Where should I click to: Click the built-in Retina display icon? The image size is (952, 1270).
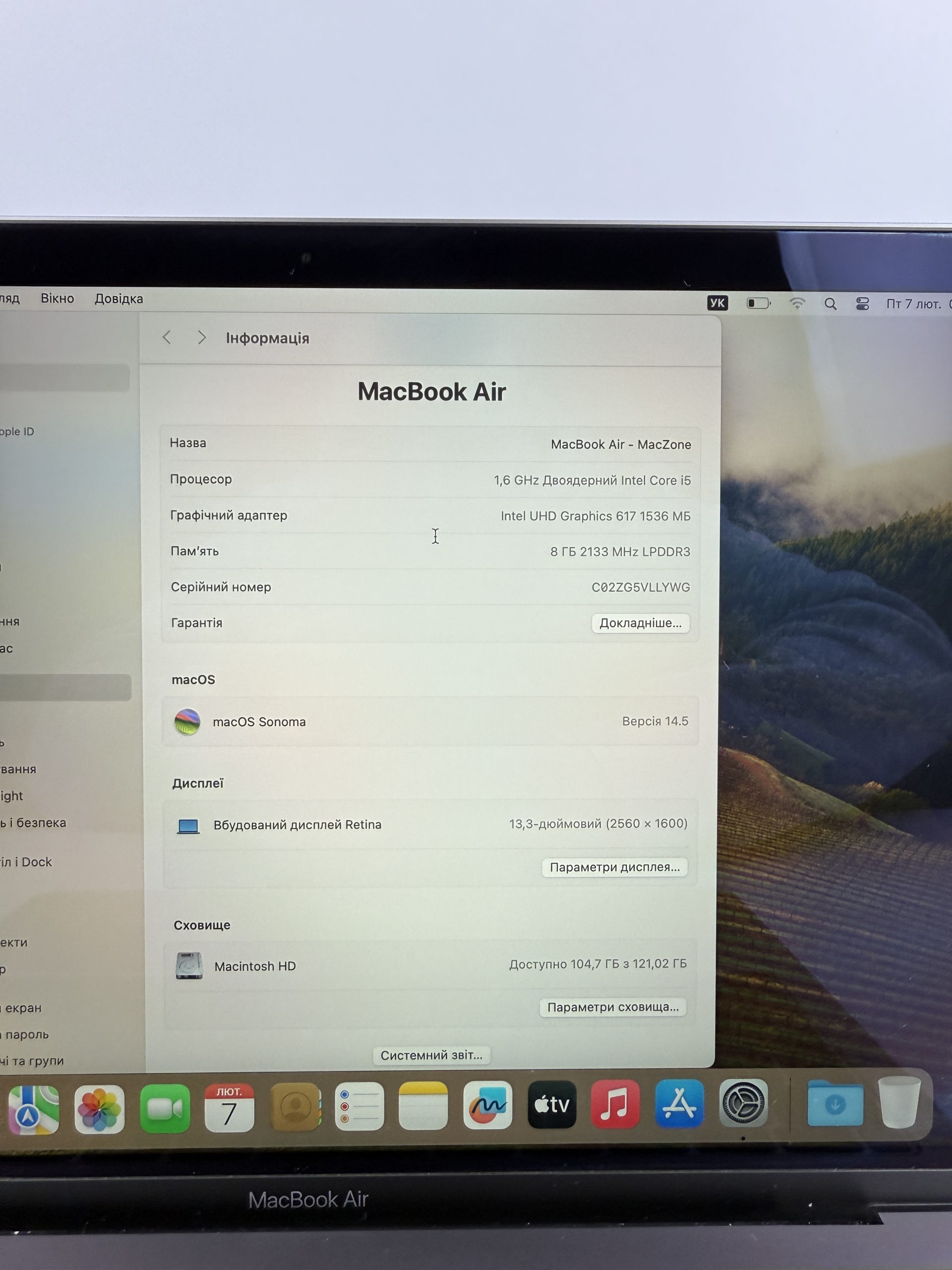coord(187,826)
